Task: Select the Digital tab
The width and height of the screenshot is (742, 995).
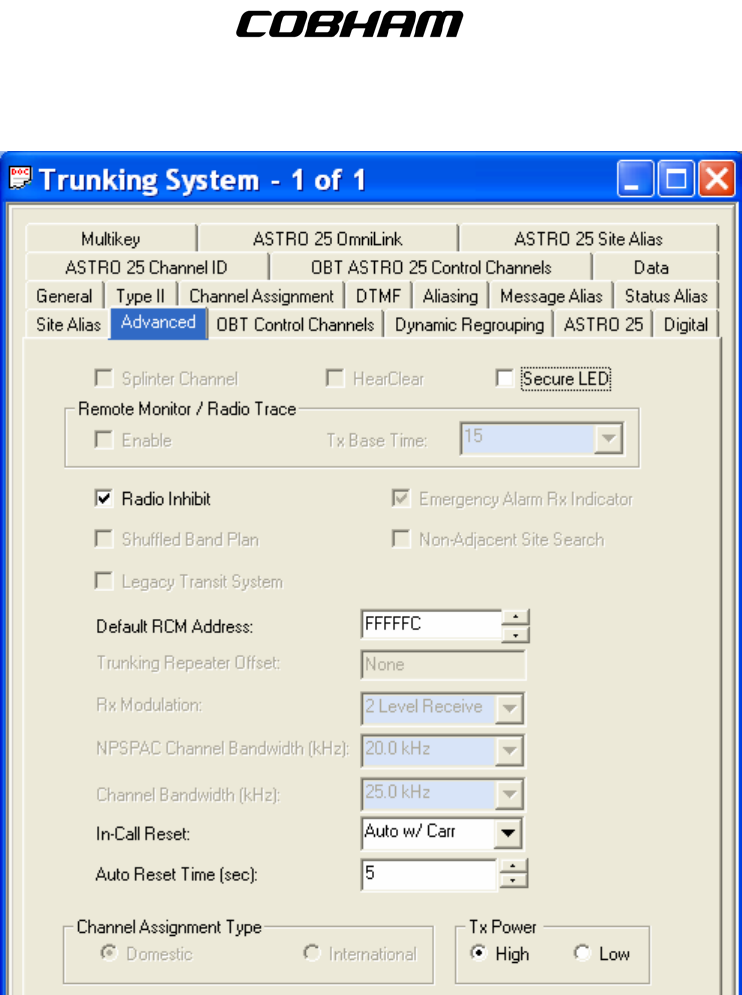Action: pyautogui.click(x=686, y=324)
